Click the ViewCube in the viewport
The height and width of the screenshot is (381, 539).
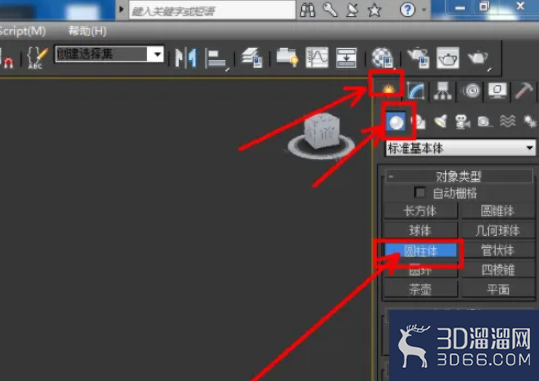point(322,131)
